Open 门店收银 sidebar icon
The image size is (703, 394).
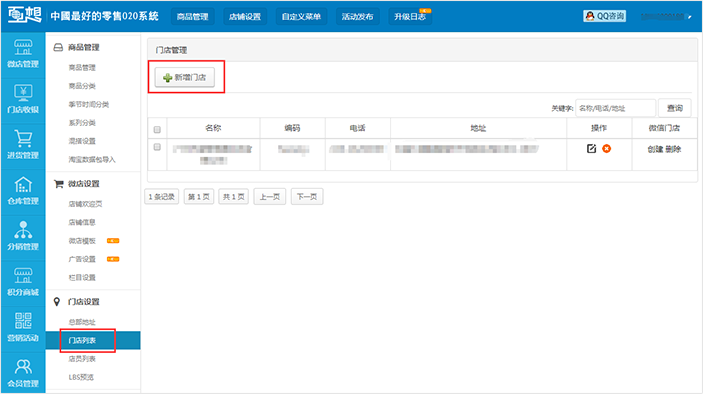23,100
